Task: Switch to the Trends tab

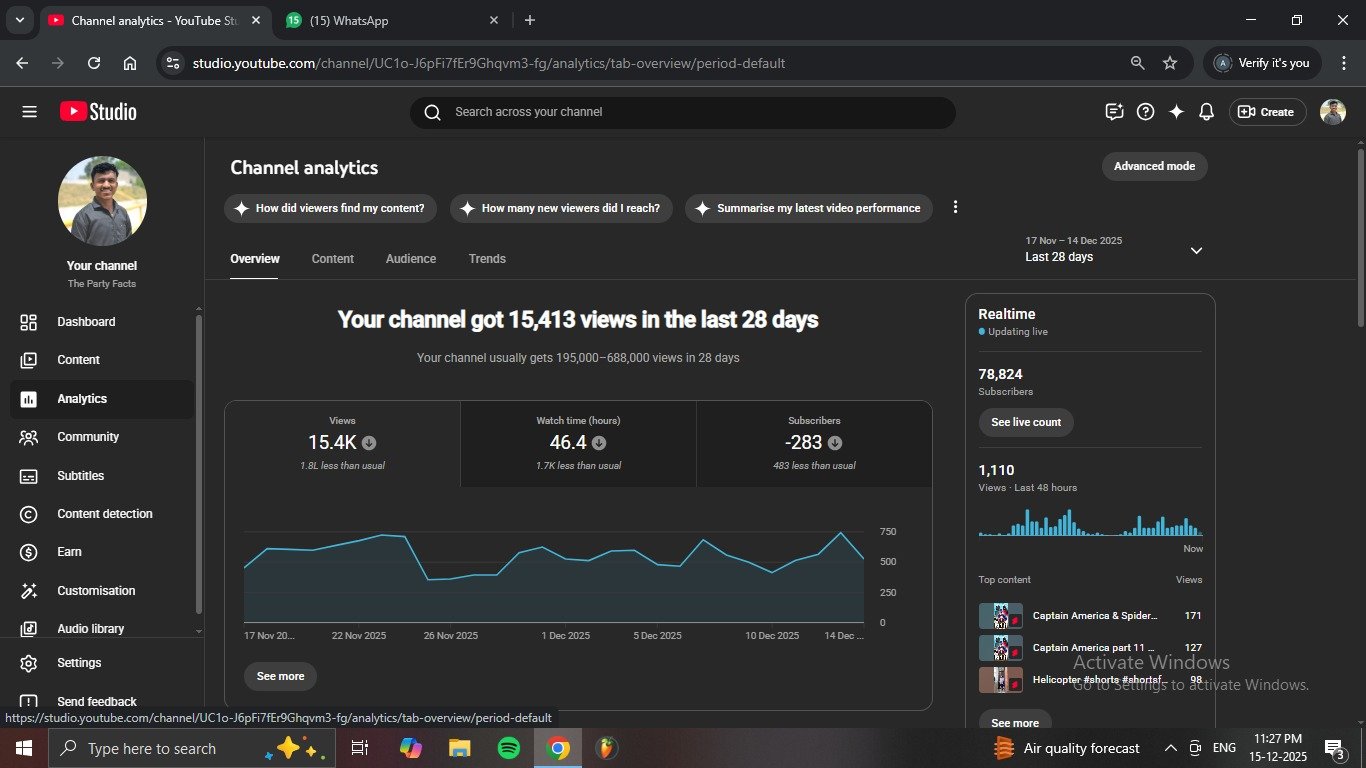Action: tap(487, 259)
